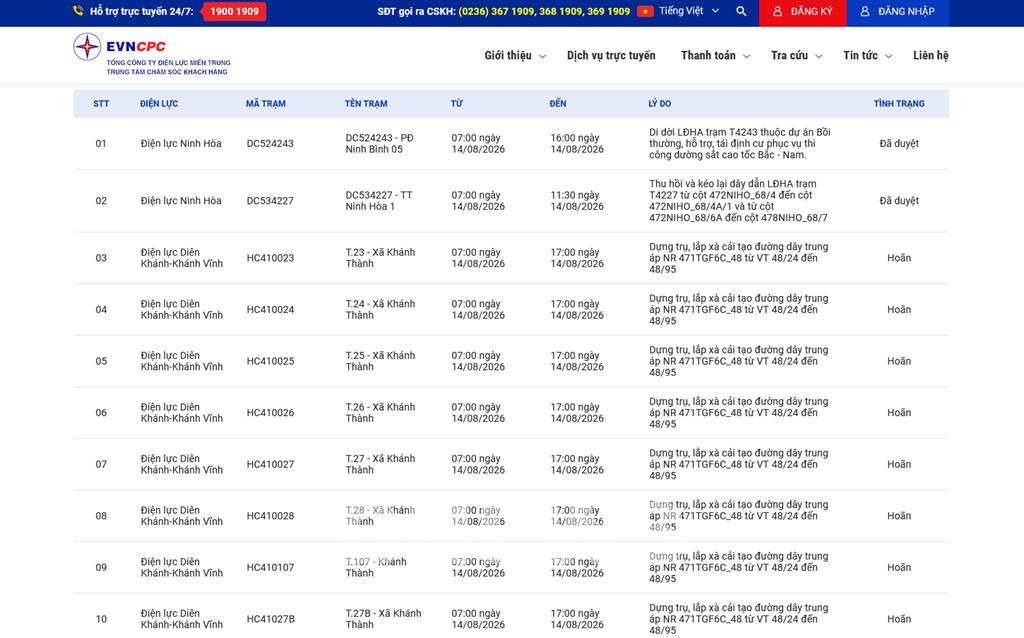
Task: Click station name DC524243 - PĐ Ninh Bình 05
Action: (x=379, y=144)
